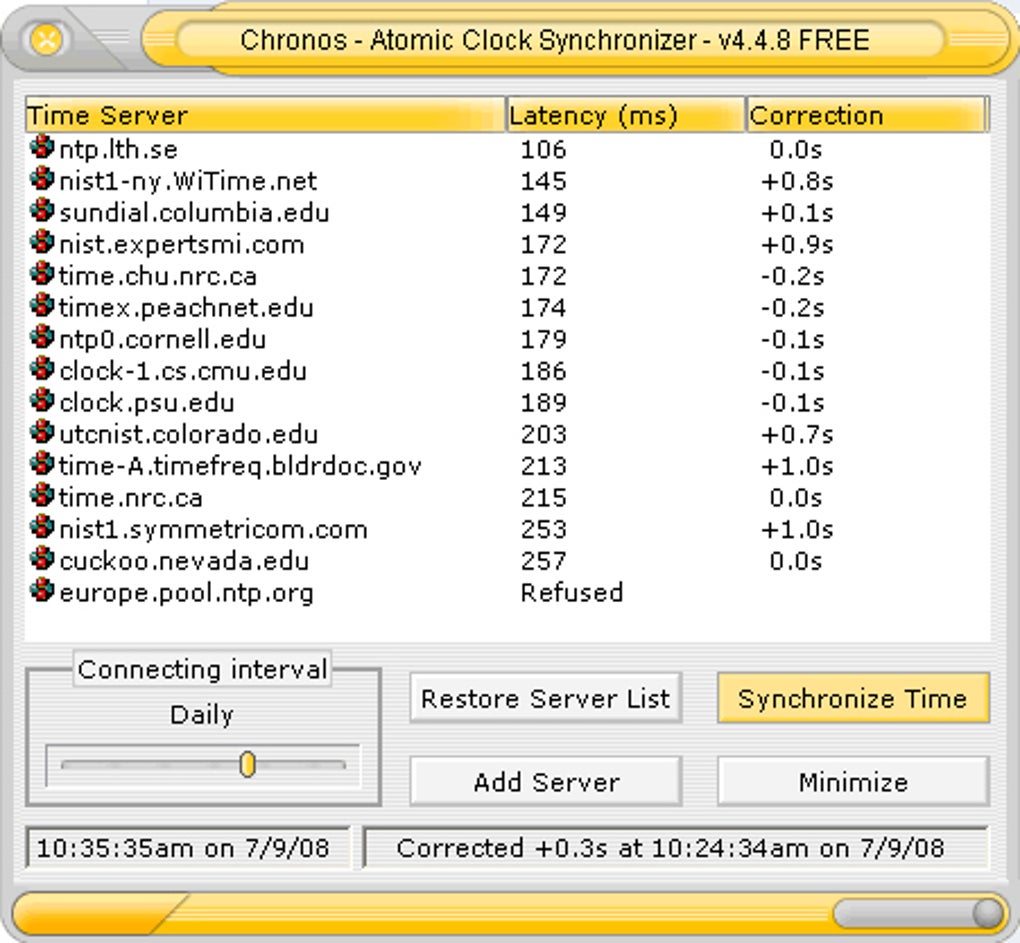
Task: Click the 'Corrected +0.3s' status field
Action: click(x=676, y=847)
